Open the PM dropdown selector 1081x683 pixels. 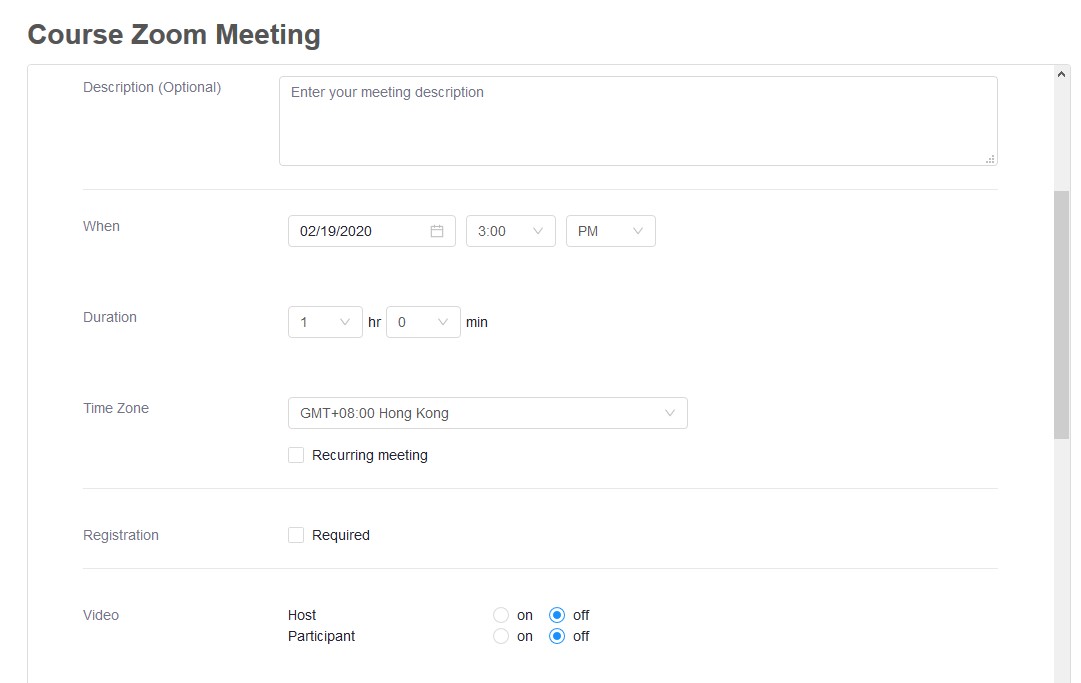point(610,231)
